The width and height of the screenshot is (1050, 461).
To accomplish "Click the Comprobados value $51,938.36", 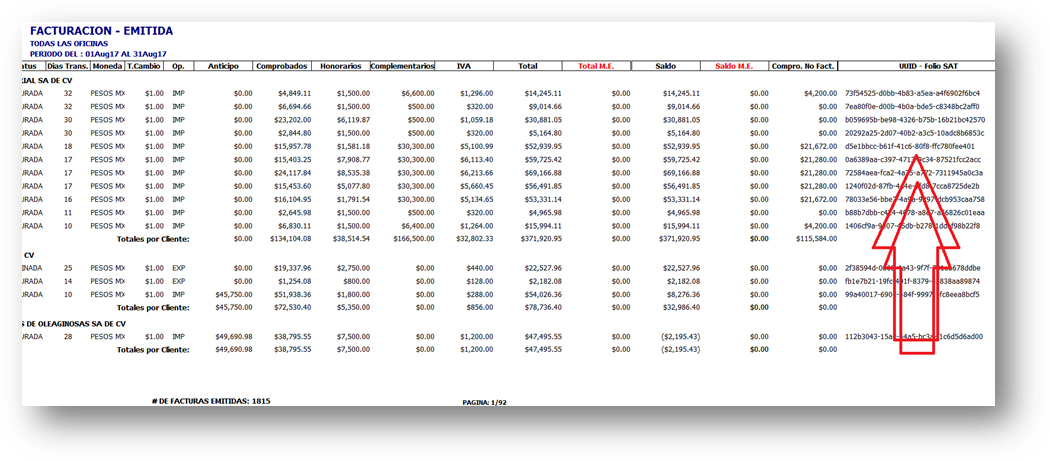I will (291, 294).
